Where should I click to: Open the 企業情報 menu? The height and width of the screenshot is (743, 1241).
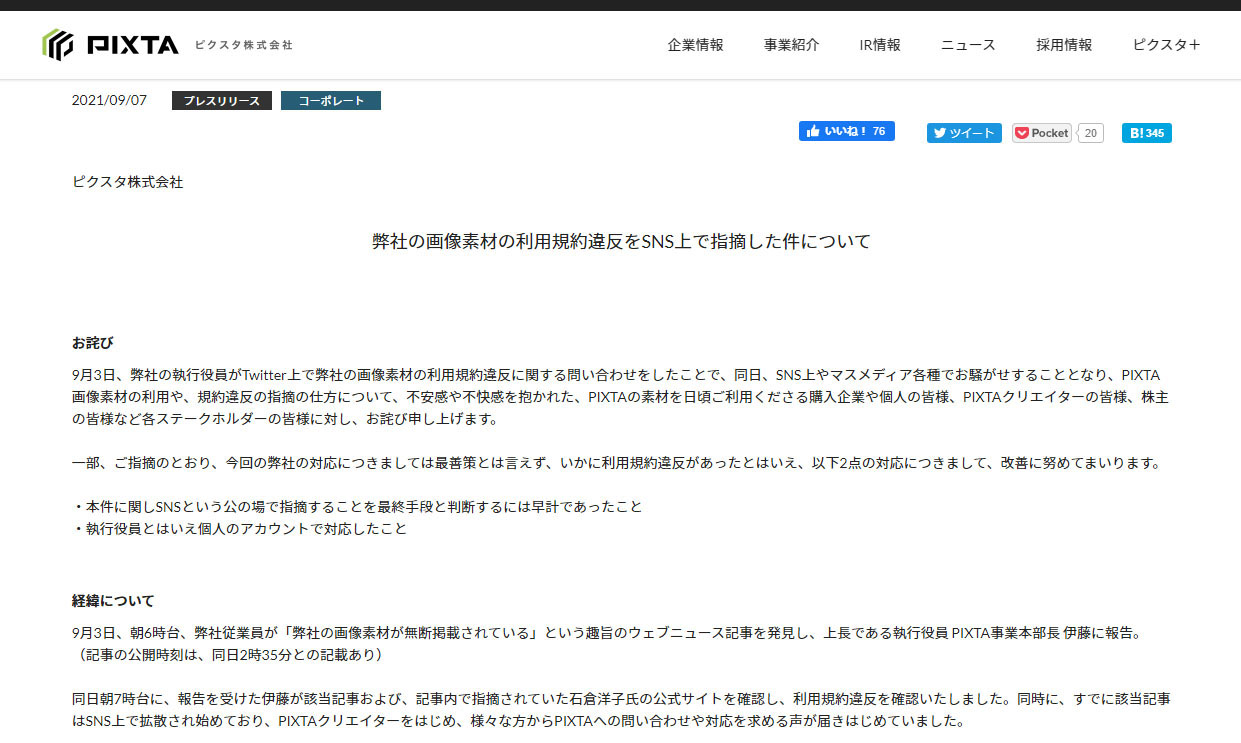695,45
